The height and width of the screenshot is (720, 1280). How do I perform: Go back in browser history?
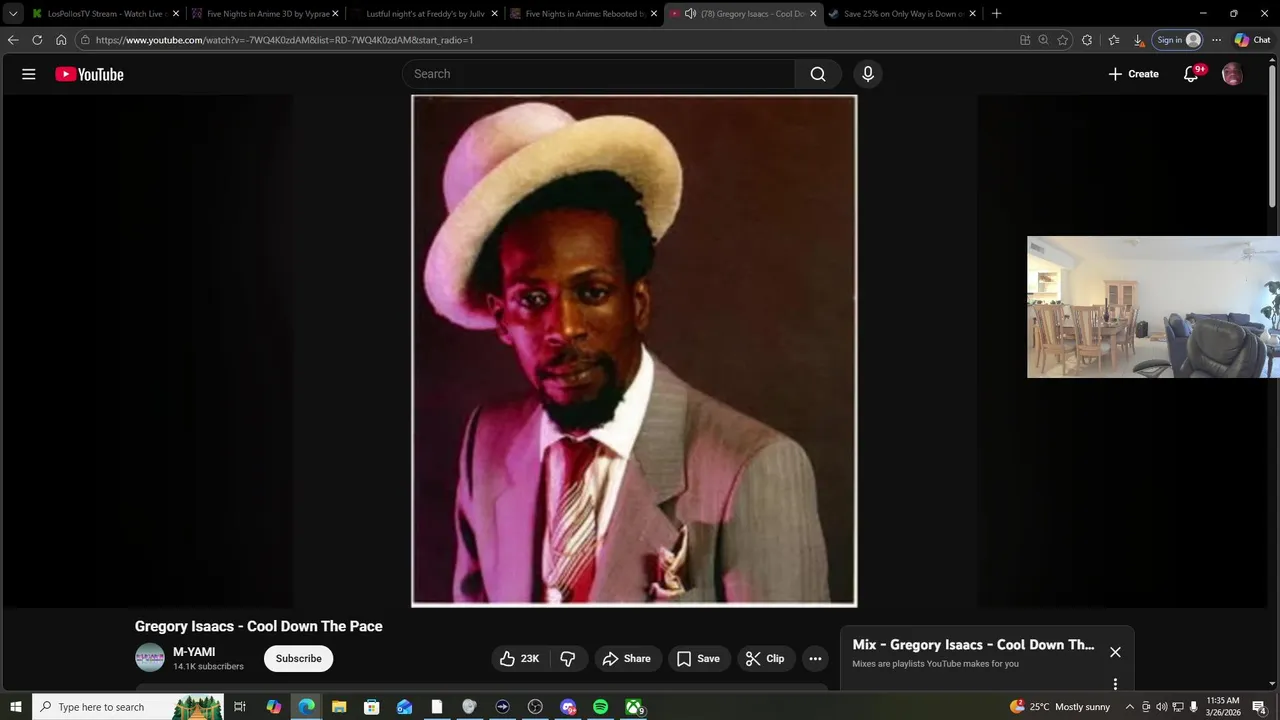click(x=13, y=40)
